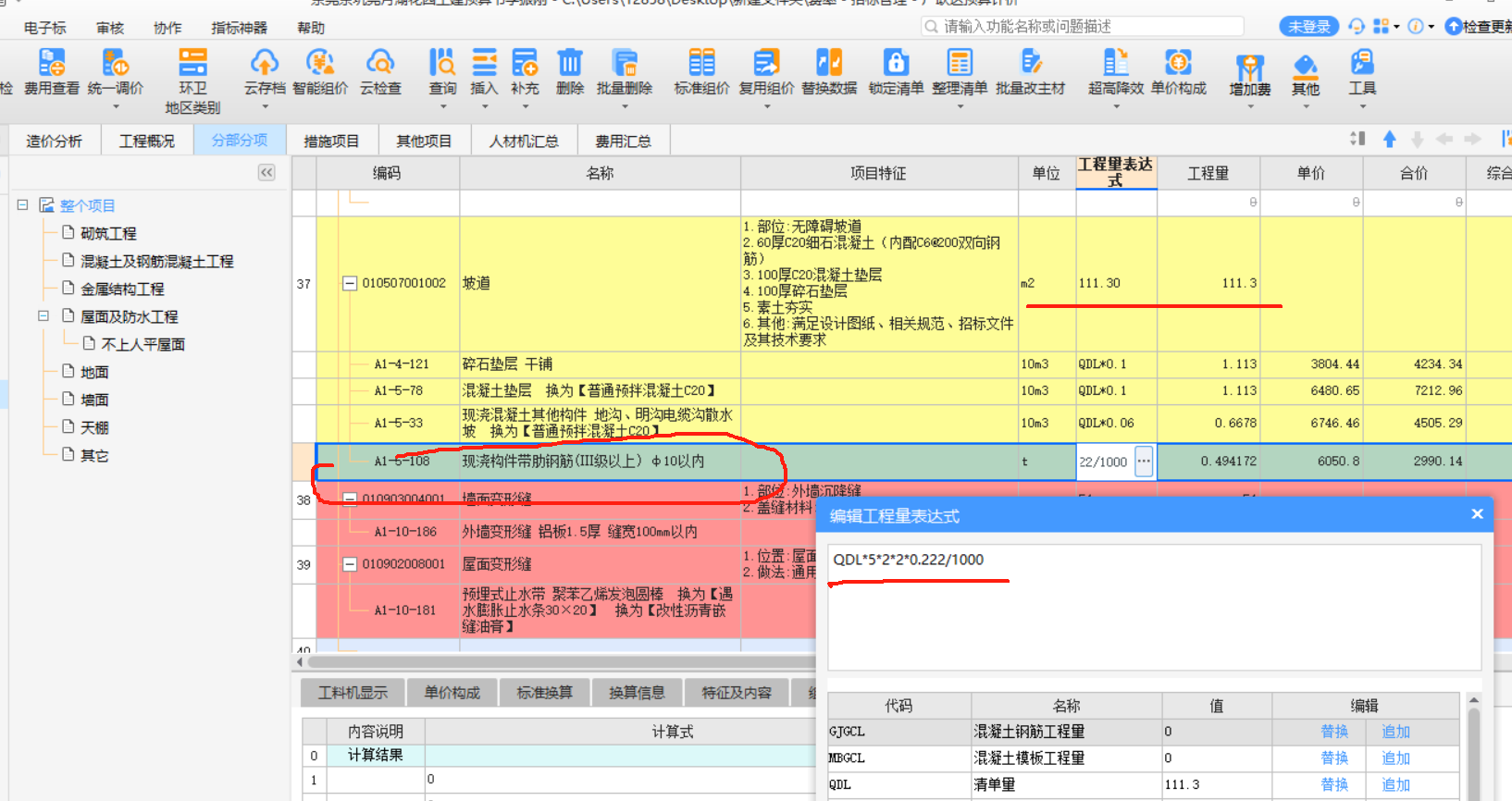Viewport: 1512px width, 801px height.
Task: Click the blue move-up arrow icon
Action: (1389, 139)
